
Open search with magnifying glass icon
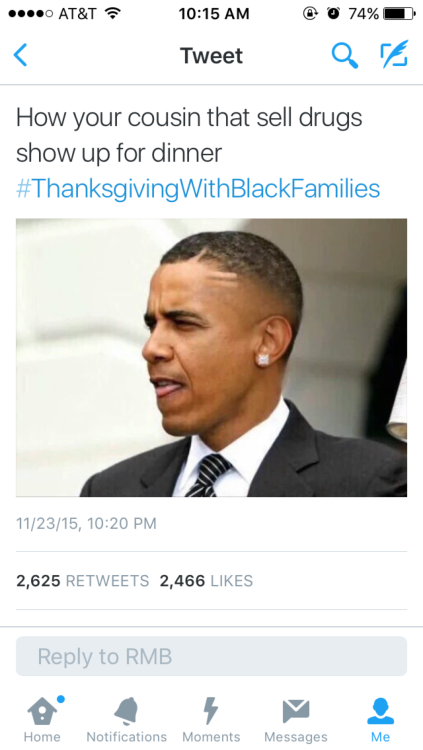click(345, 55)
